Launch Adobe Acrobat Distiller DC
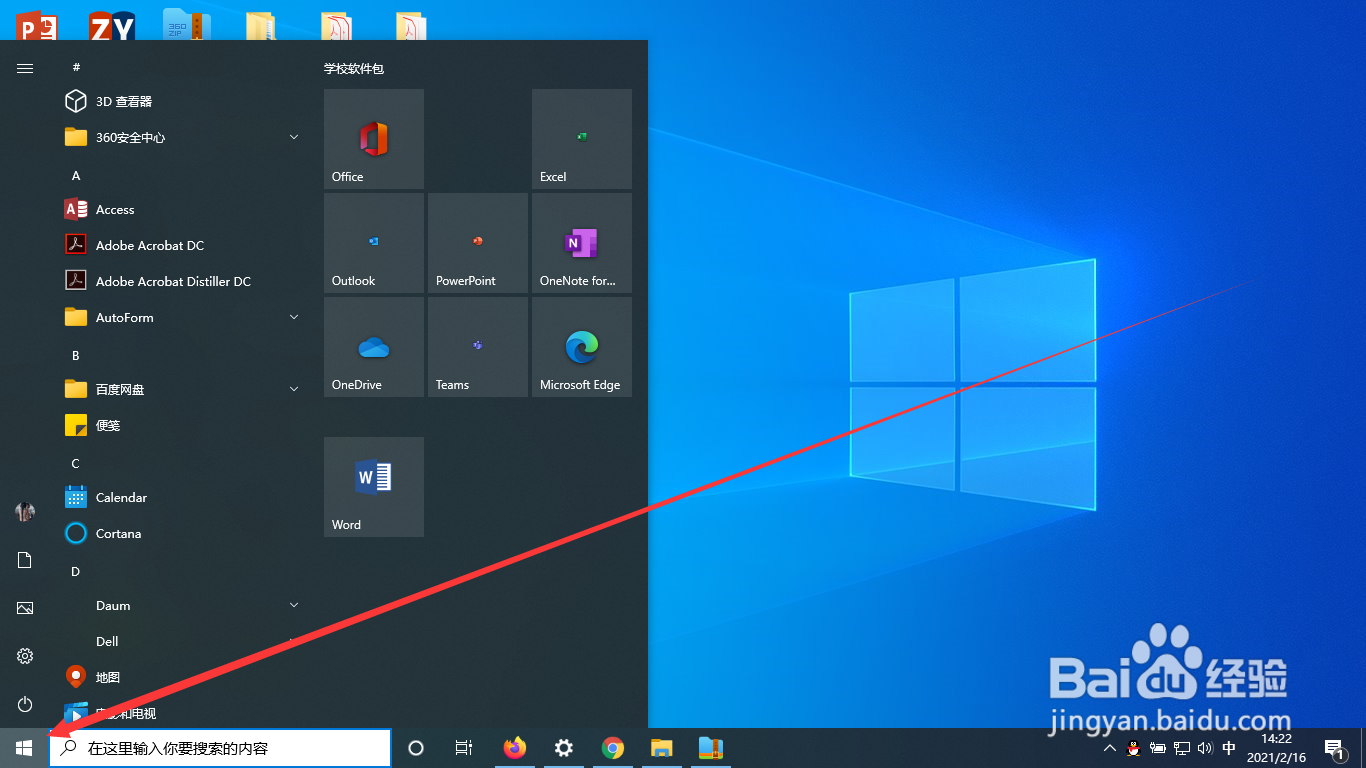Viewport: 1366px width, 768px height. [x=182, y=281]
